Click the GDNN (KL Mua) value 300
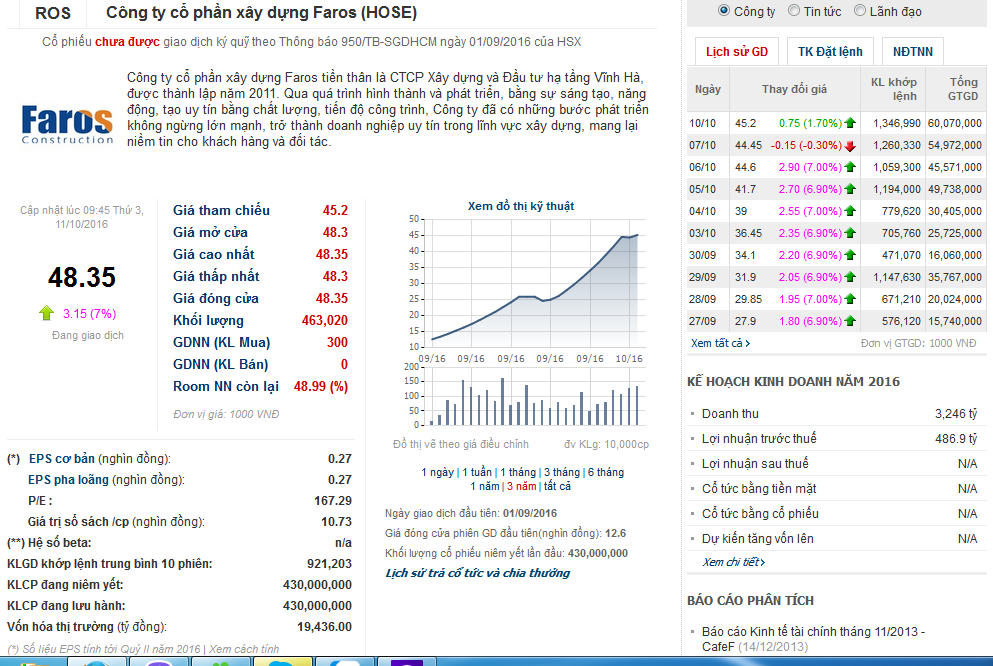The height and width of the screenshot is (666, 993). tap(337, 342)
